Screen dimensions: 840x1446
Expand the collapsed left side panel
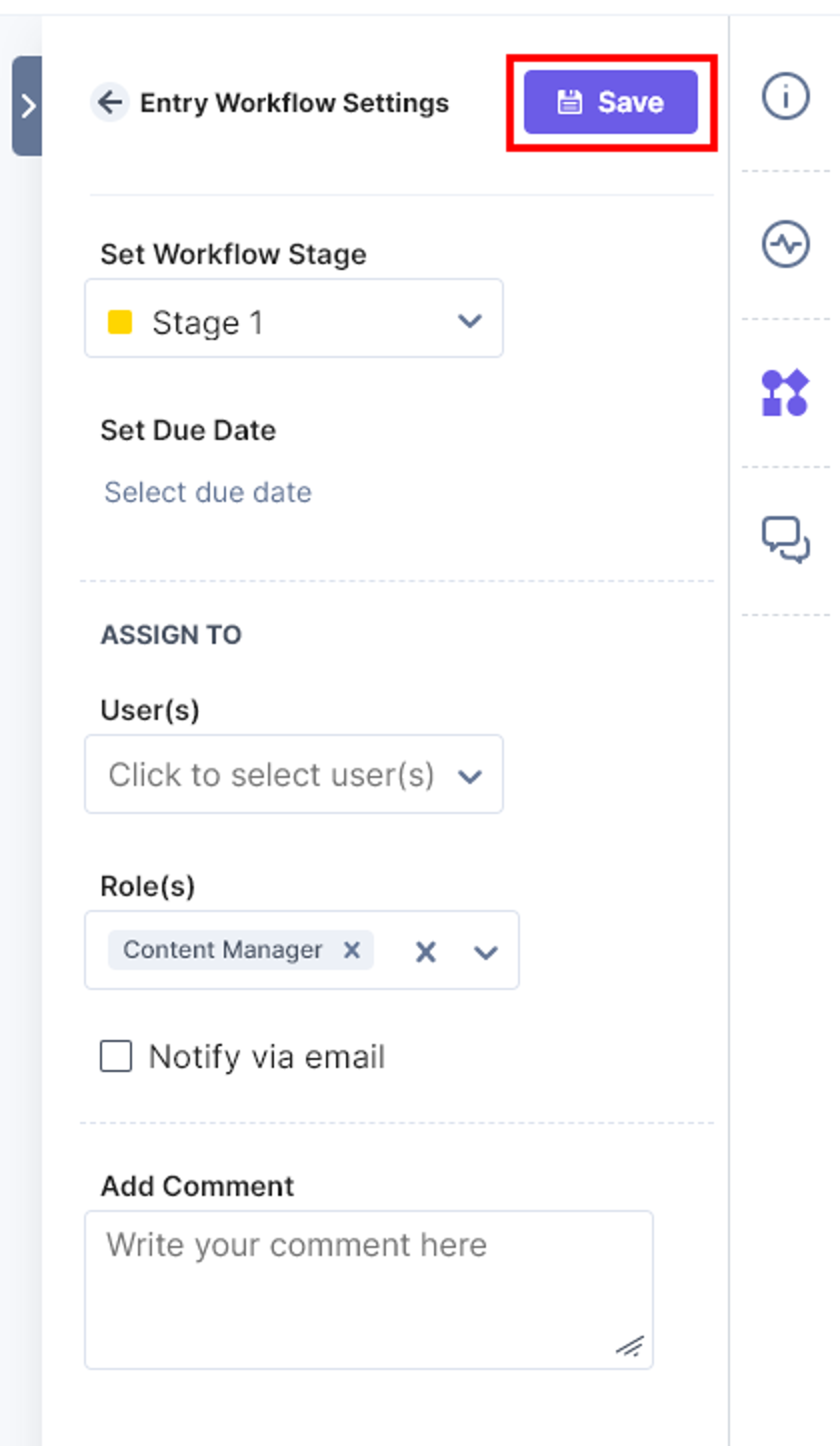(x=27, y=106)
